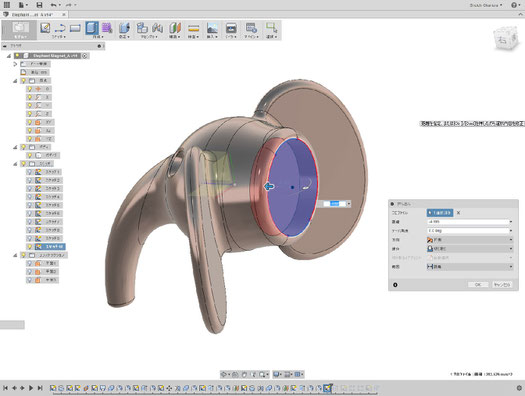Collapse the コンストラクション construction folder
The width and height of the screenshot is (525, 396).
tap(15, 255)
